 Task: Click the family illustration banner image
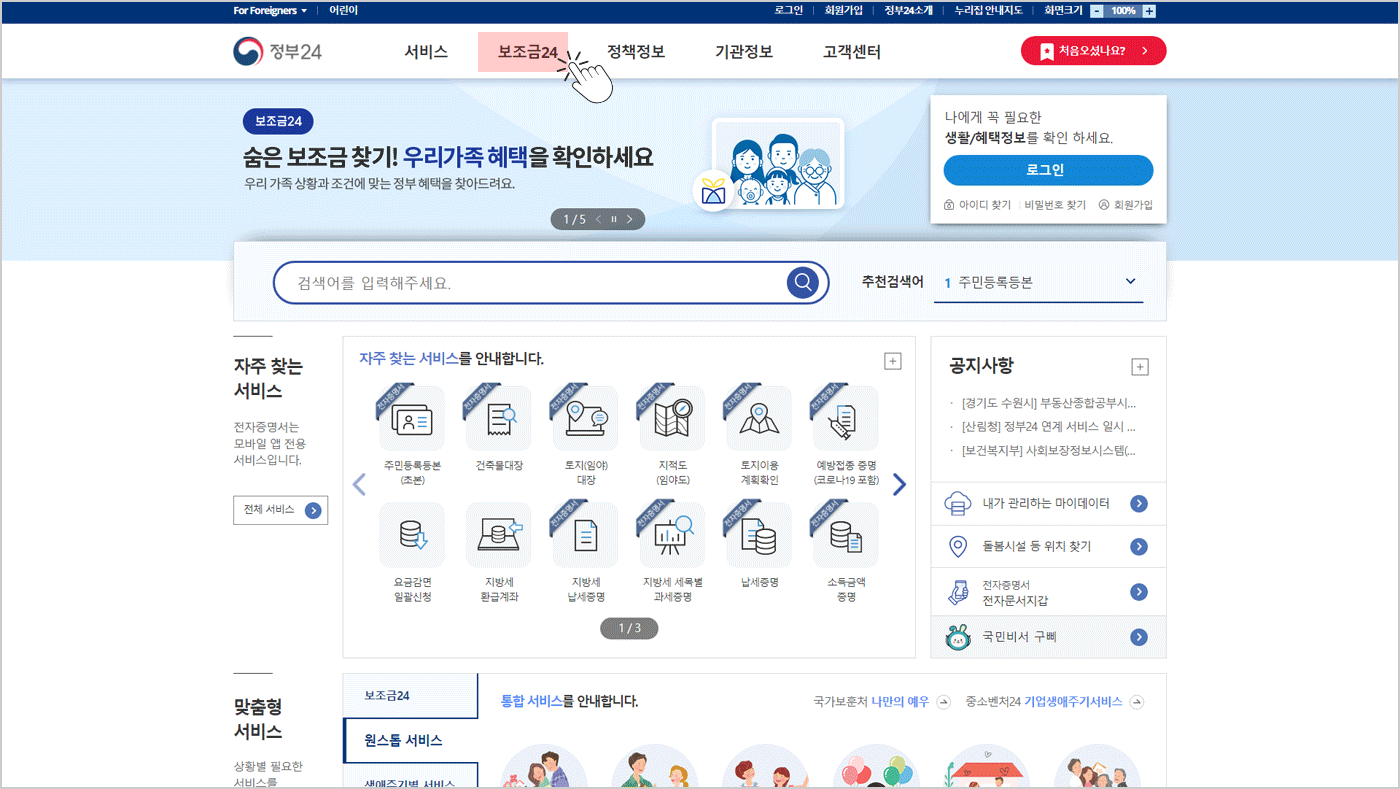(x=778, y=163)
